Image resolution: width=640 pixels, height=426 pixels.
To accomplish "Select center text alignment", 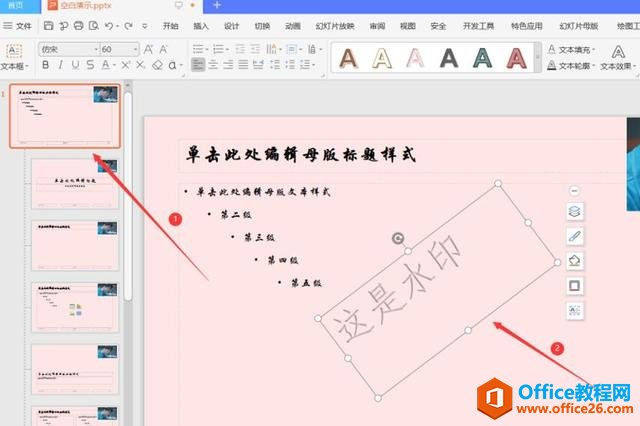I will [x=213, y=64].
